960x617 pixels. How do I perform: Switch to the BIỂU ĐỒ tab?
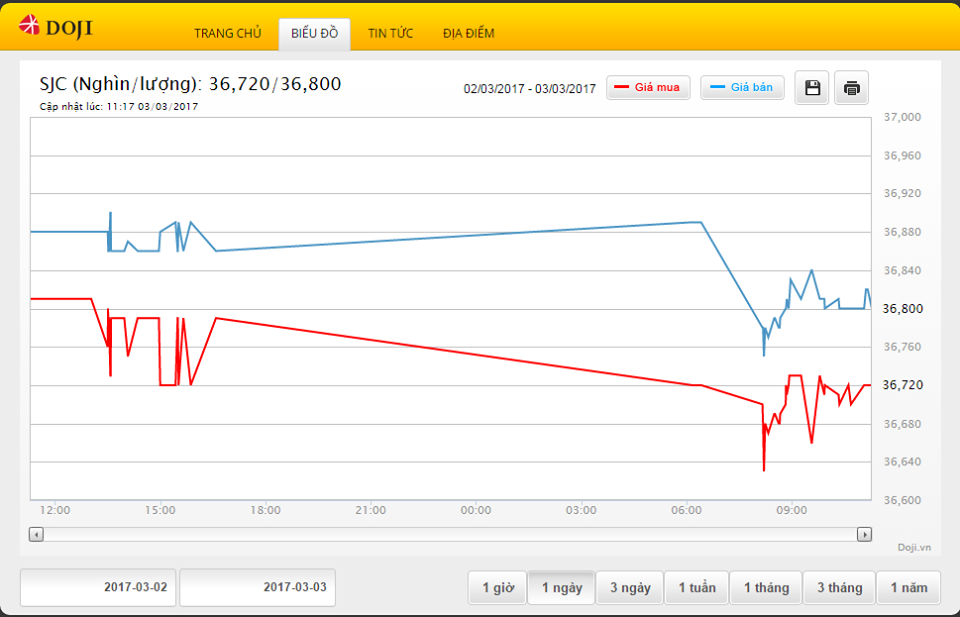(315, 34)
